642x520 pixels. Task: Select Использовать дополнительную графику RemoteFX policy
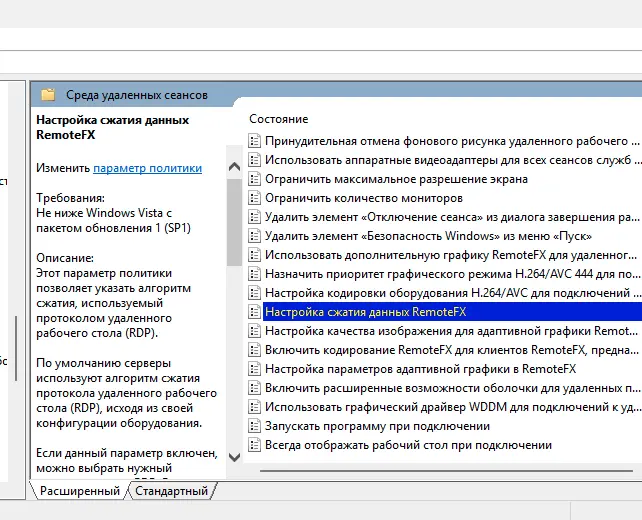(450, 255)
